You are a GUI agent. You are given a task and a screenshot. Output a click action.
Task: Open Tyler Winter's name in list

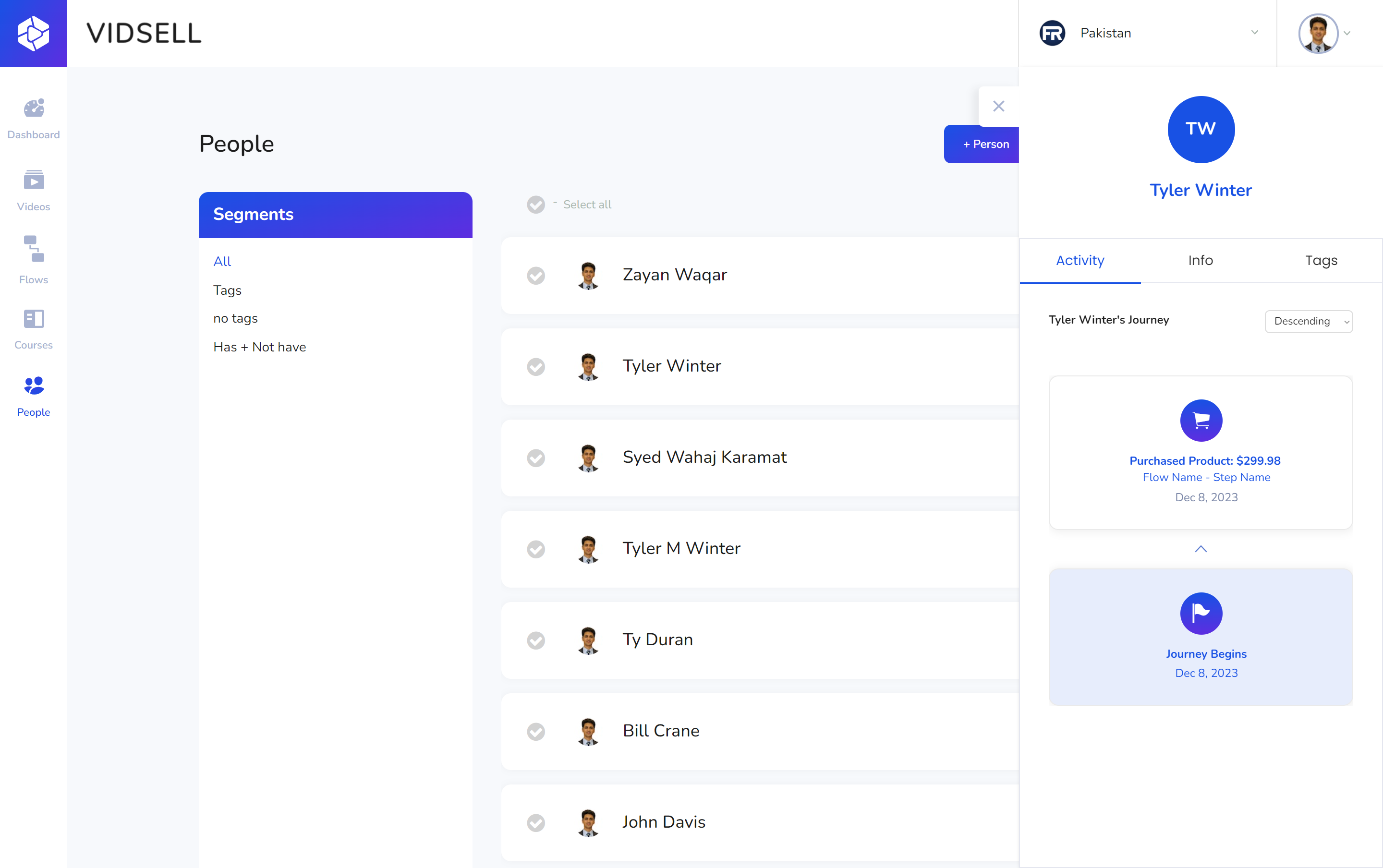[672, 366]
